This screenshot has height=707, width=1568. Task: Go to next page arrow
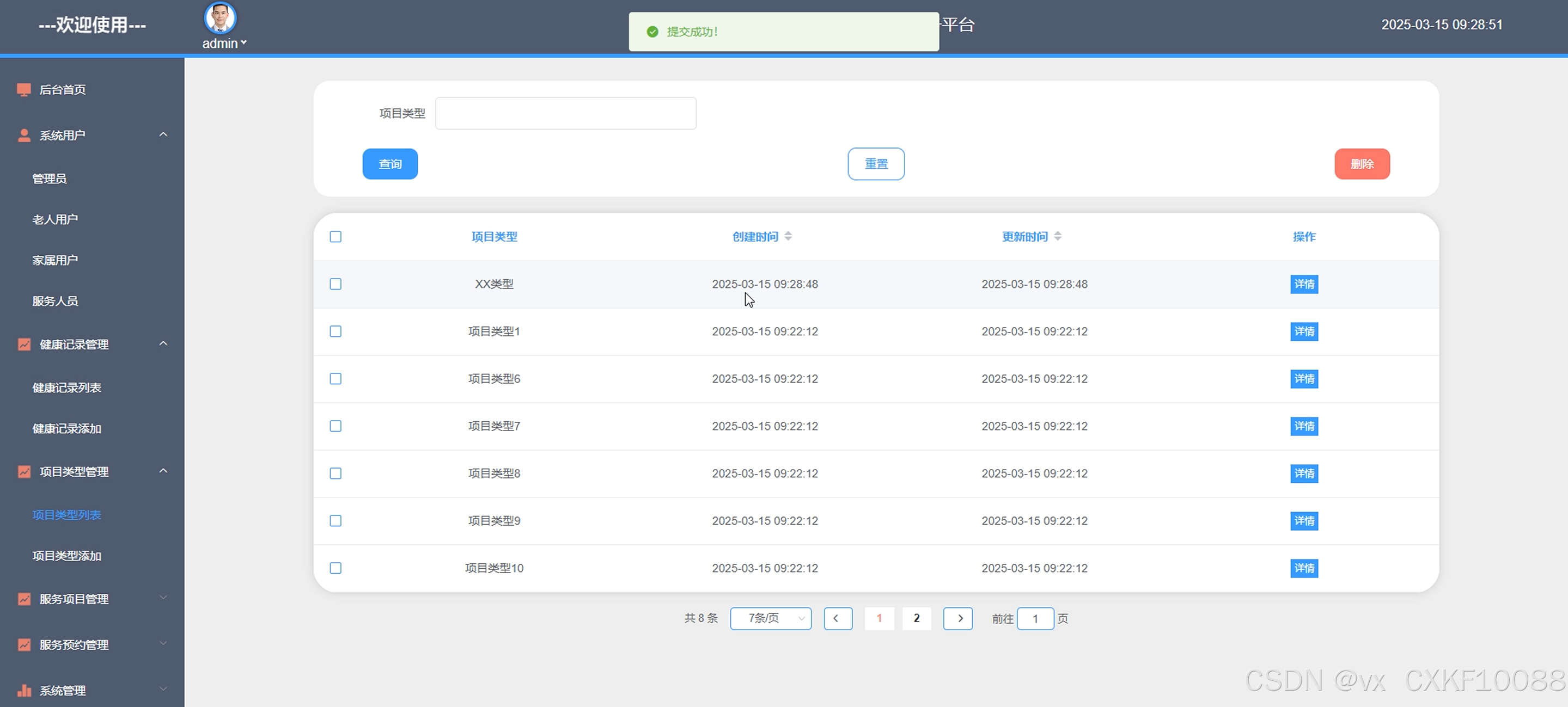[x=958, y=618]
